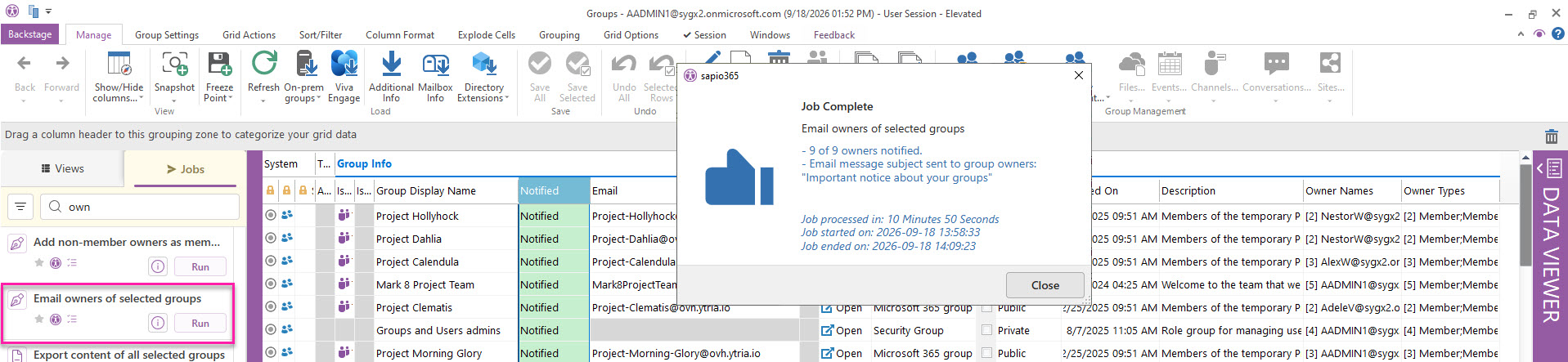
Task: Favorite the Email owners of selected groups job
Action: point(38,320)
